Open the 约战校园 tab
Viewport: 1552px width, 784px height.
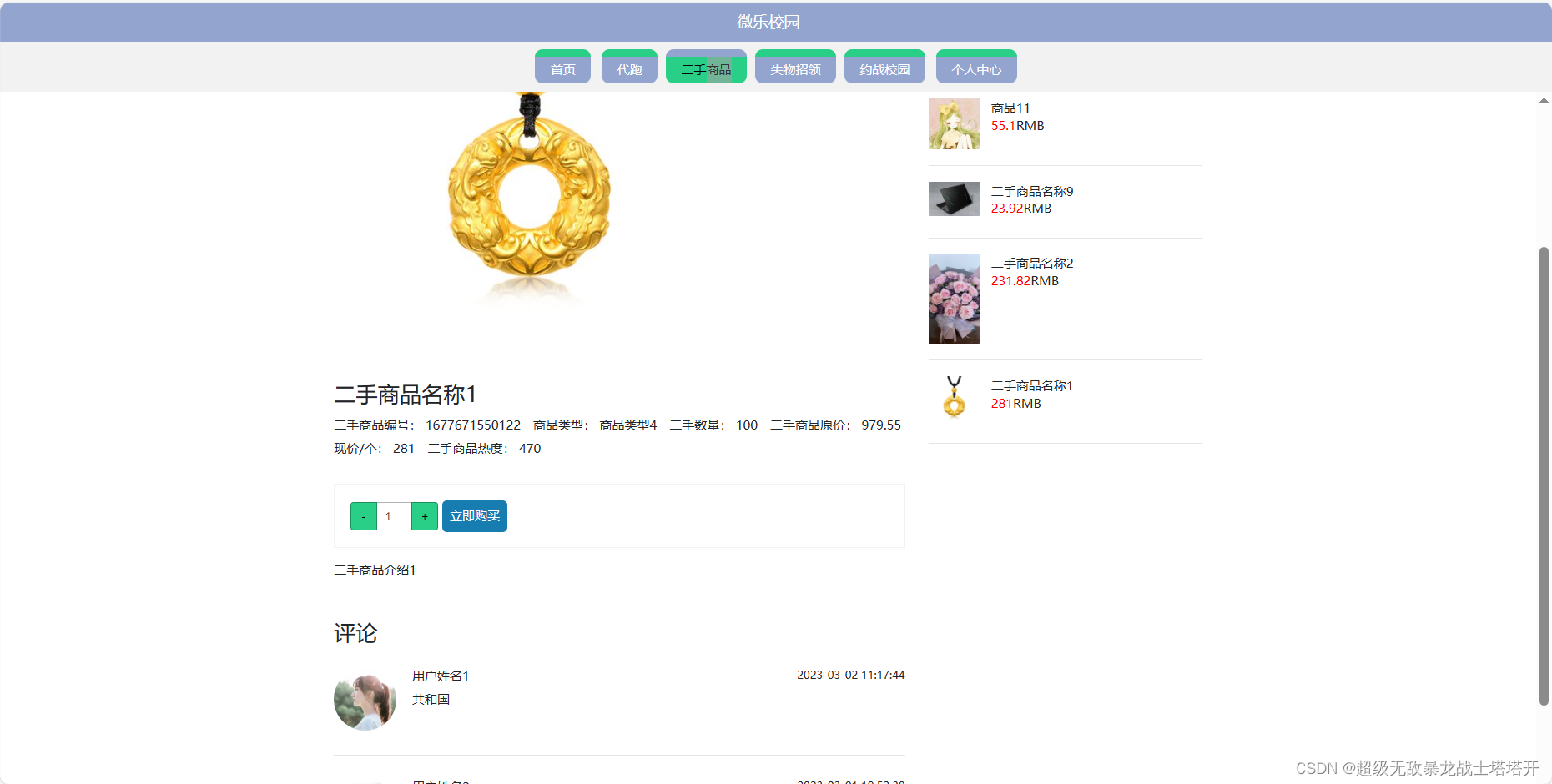[x=884, y=67]
